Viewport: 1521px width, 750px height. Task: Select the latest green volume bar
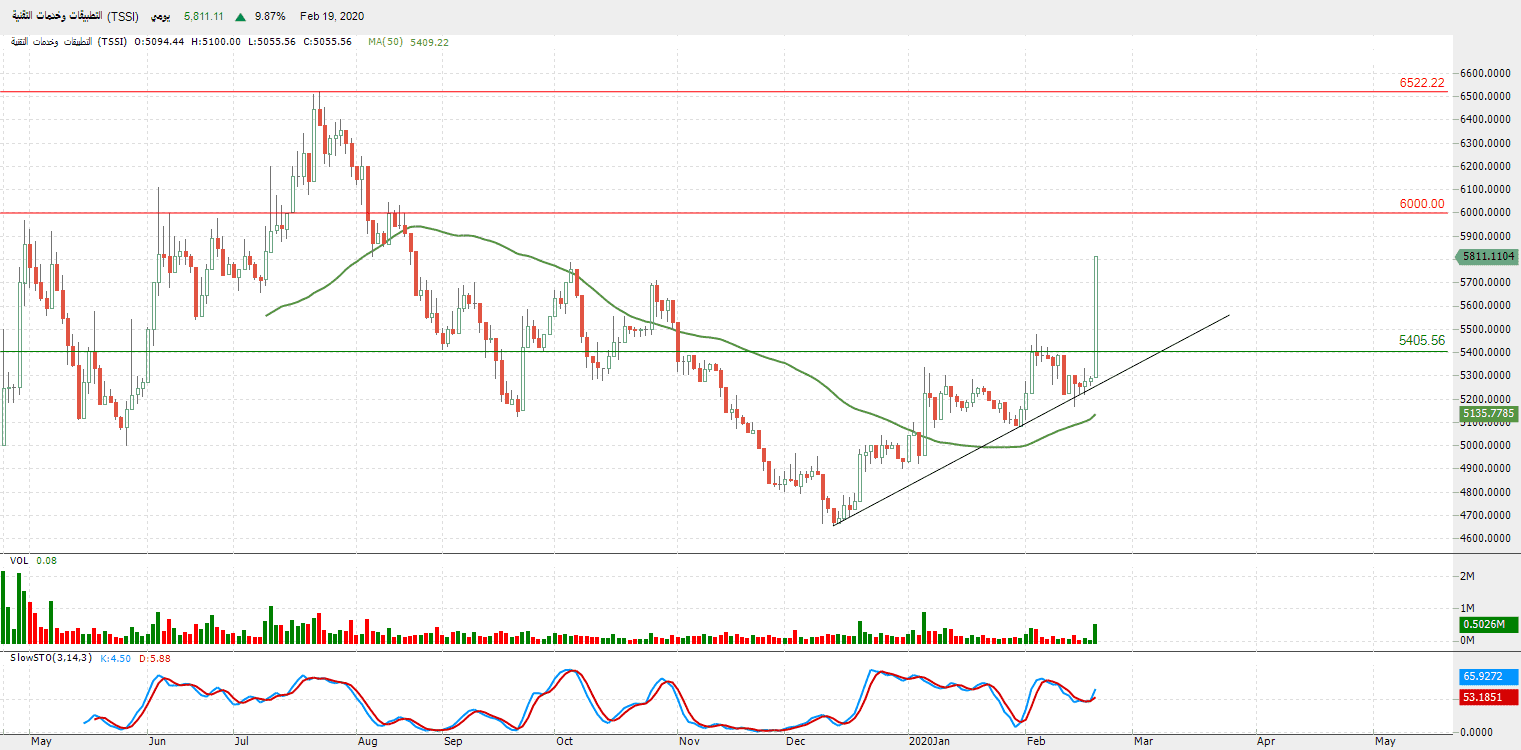point(1096,633)
